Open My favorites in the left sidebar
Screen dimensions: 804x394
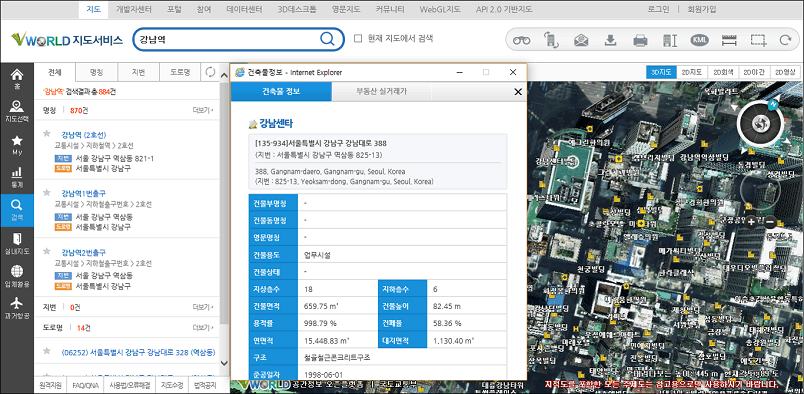[x=17, y=146]
